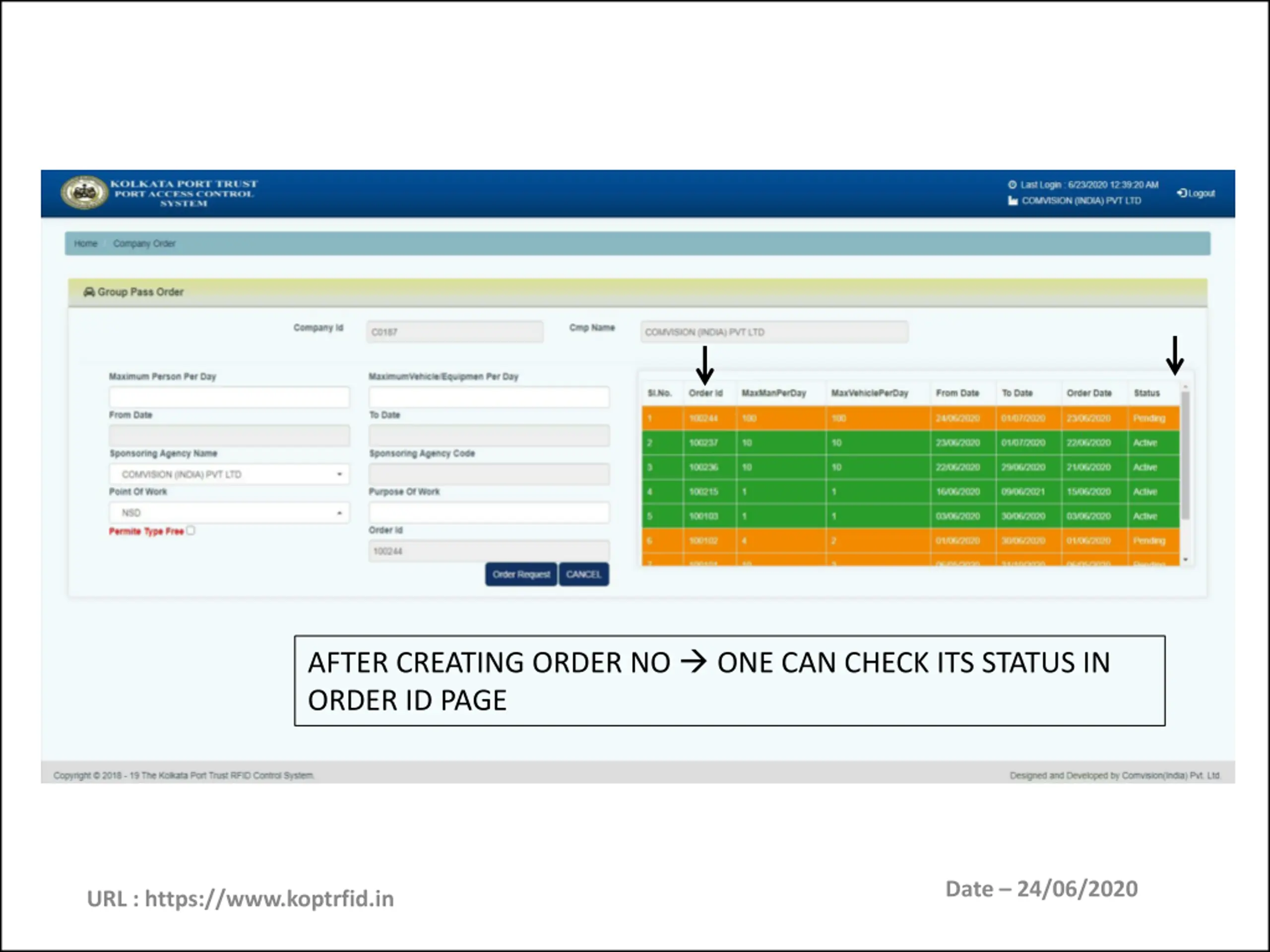Go to Home breadcrumb
The image size is (1270, 952).
click(x=85, y=243)
